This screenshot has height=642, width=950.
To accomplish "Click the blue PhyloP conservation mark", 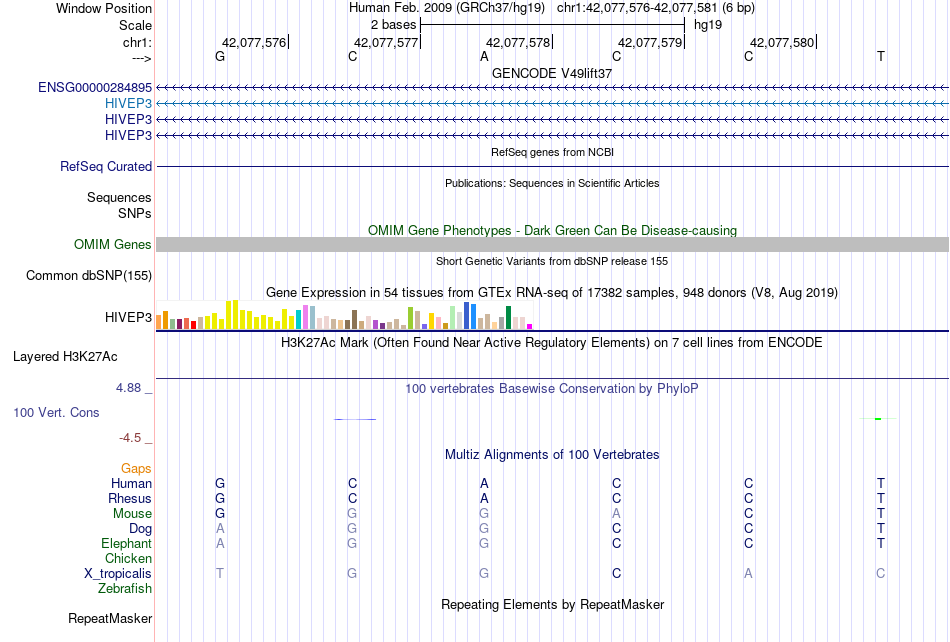I will click(355, 419).
